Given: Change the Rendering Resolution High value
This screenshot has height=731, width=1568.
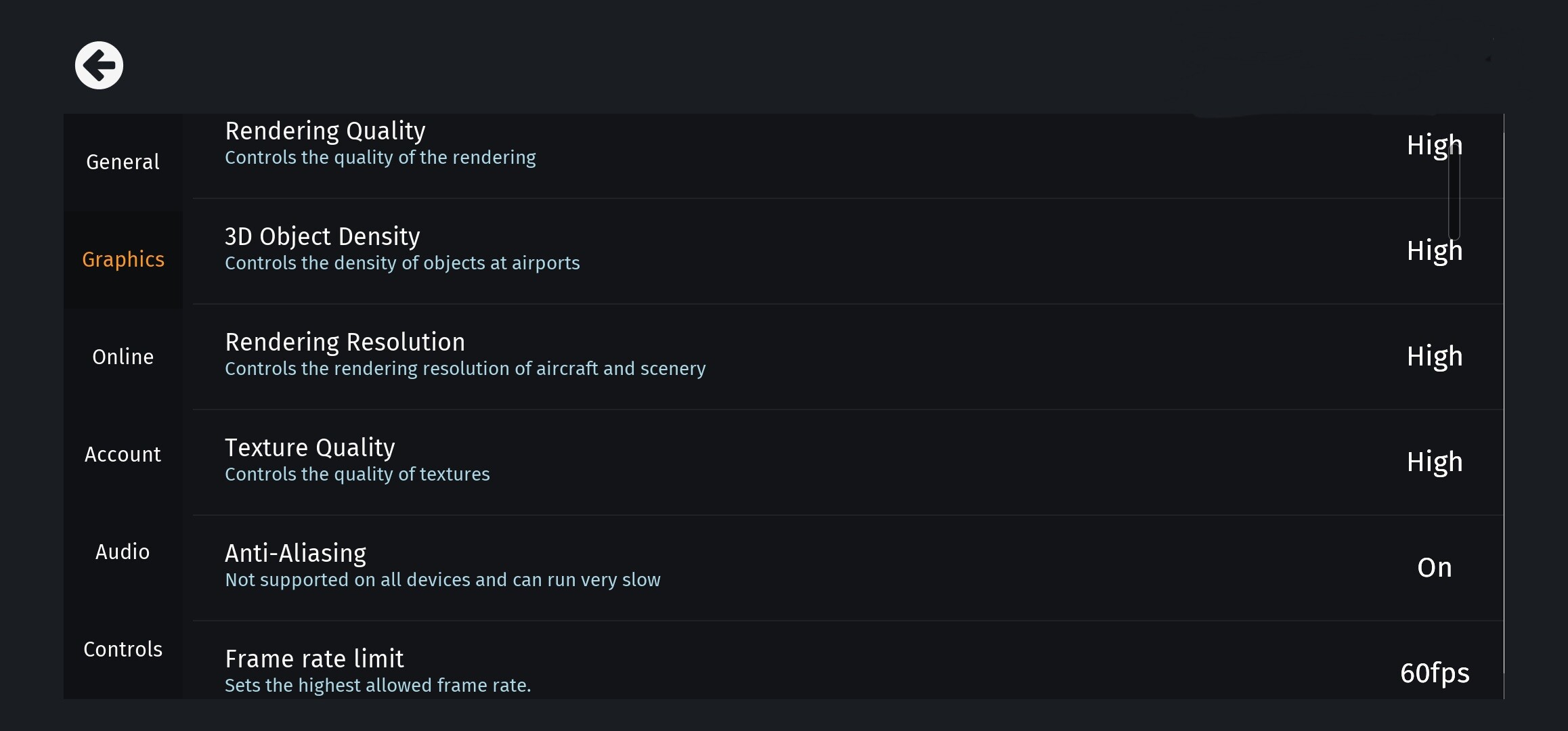Looking at the screenshot, I should click(x=1434, y=357).
